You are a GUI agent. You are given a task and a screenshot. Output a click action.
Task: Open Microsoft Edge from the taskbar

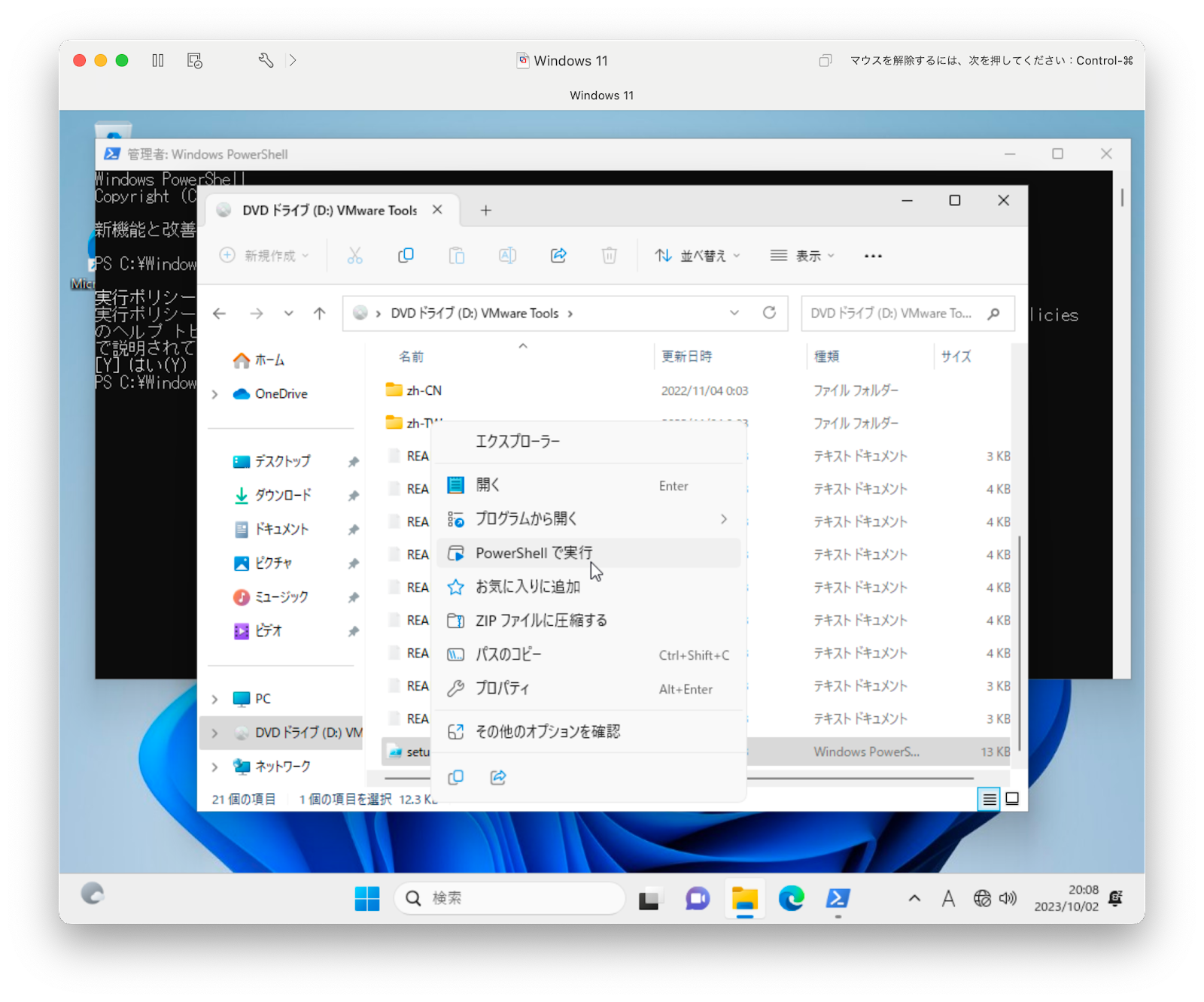791,898
